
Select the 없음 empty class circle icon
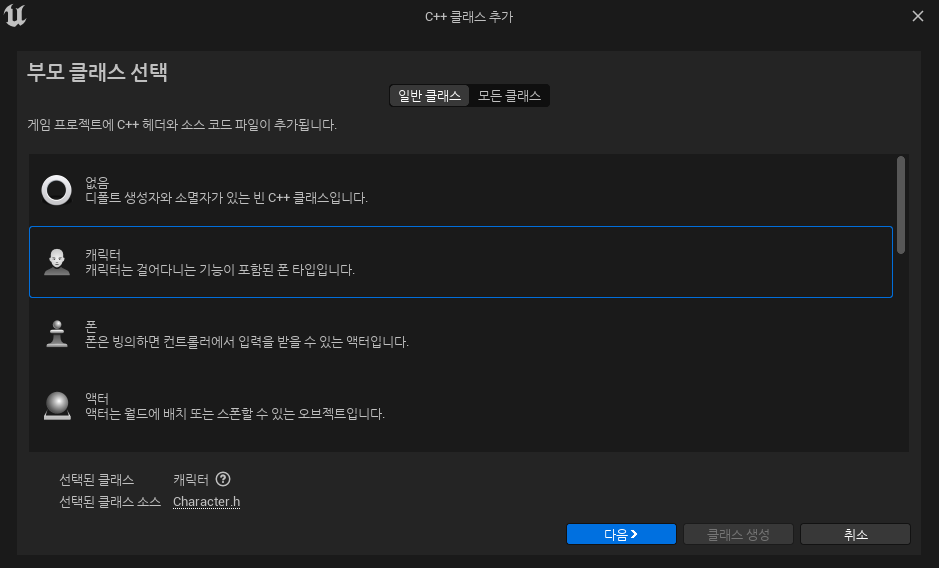(x=57, y=190)
